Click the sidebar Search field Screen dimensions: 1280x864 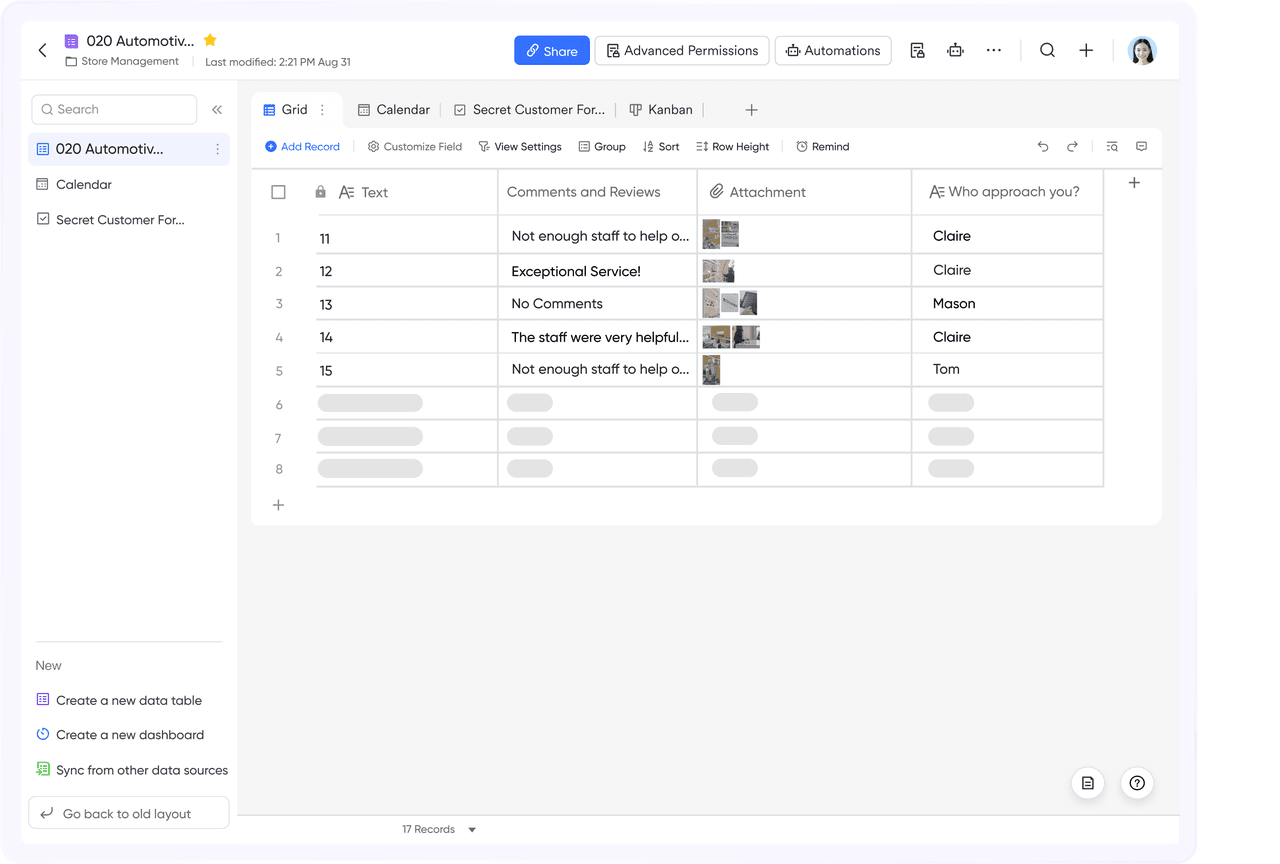tap(114, 110)
